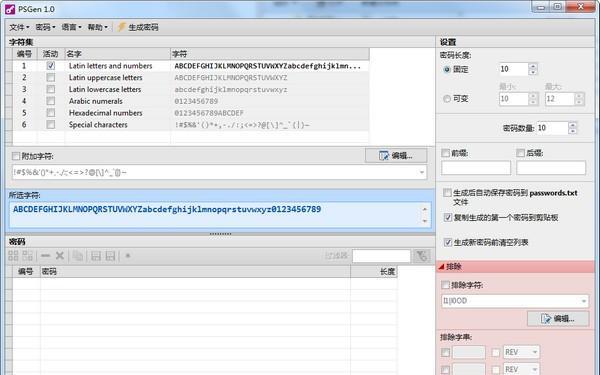Viewport: 600px width, 375px height.
Task: Select the 'Hexadecimal numbers' row name
Action: 106,113
